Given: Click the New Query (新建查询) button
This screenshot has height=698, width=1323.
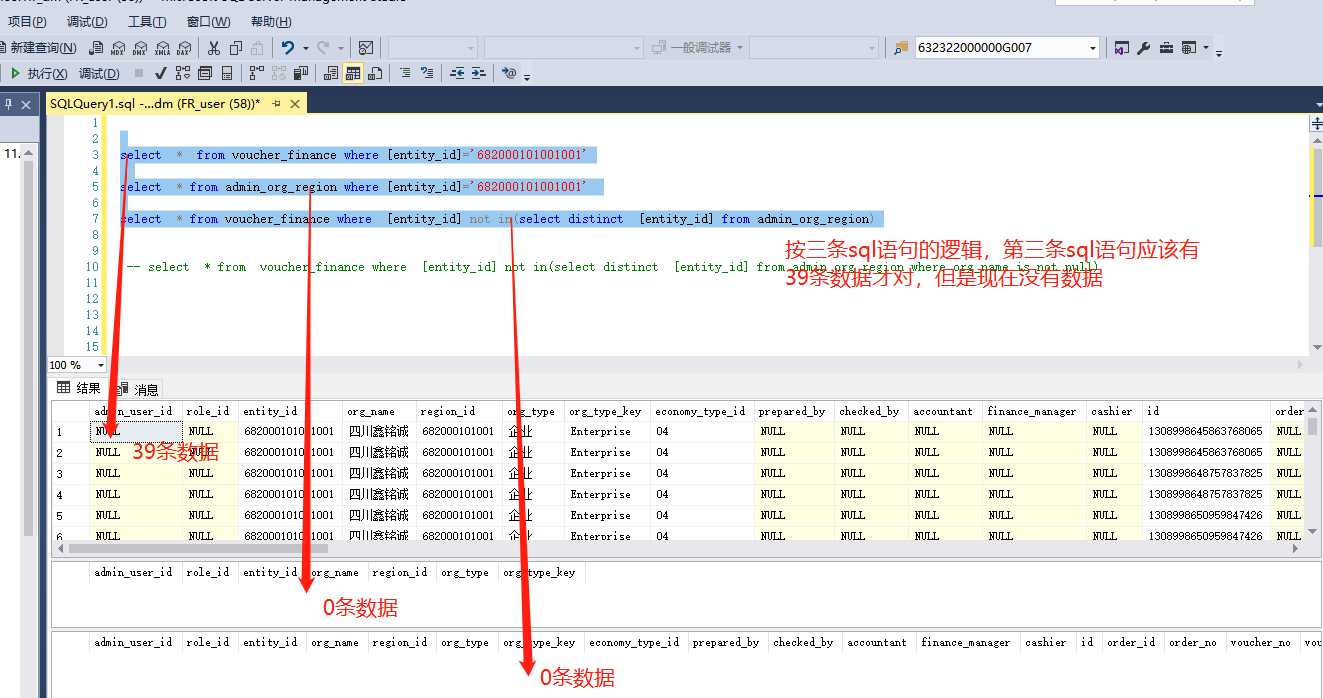Looking at the screenshot, I should pyautogui.click(x=40, y=48).
